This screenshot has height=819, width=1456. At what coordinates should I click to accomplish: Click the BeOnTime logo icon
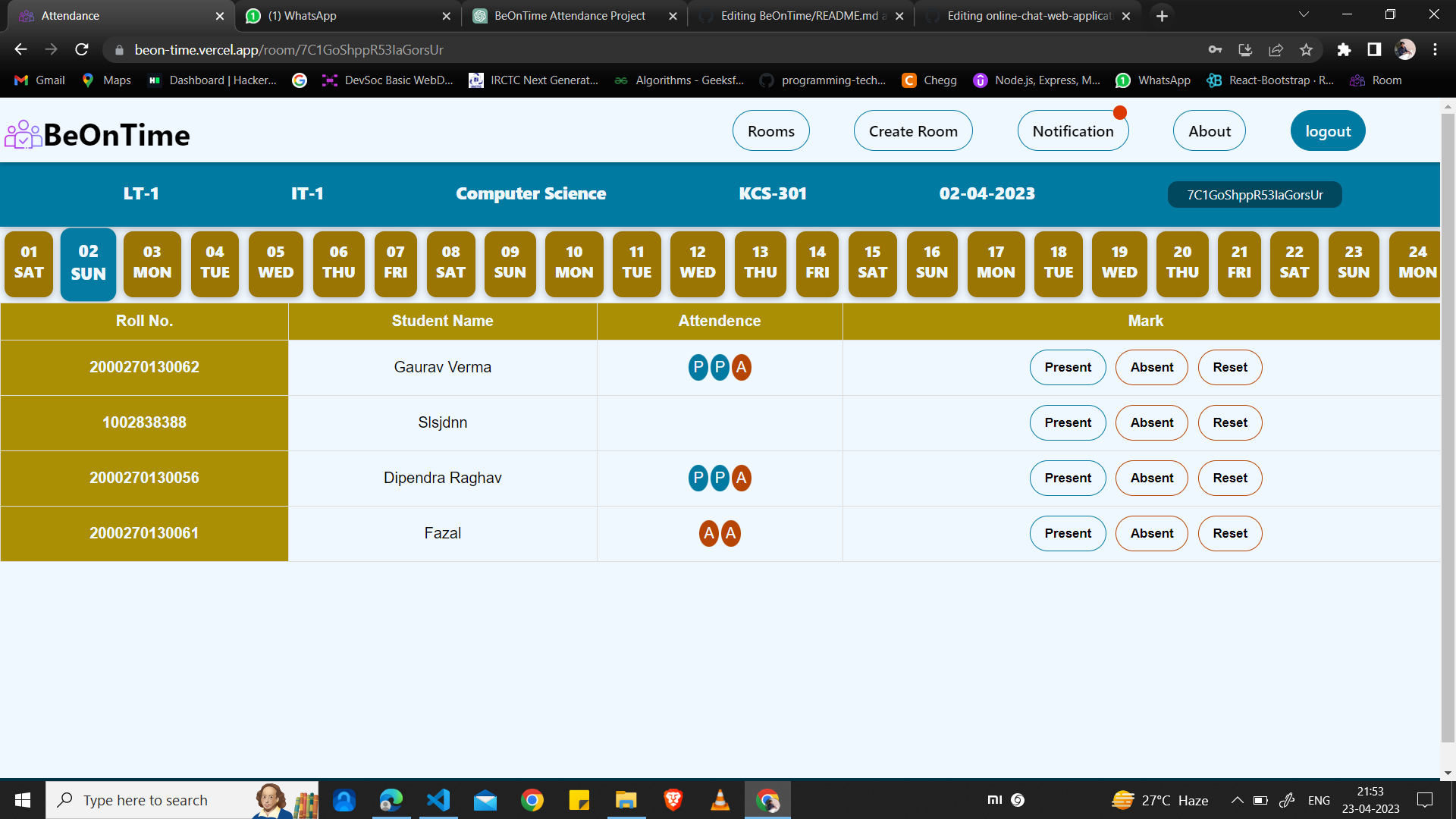pyautogui.click(x=23, y=134)
